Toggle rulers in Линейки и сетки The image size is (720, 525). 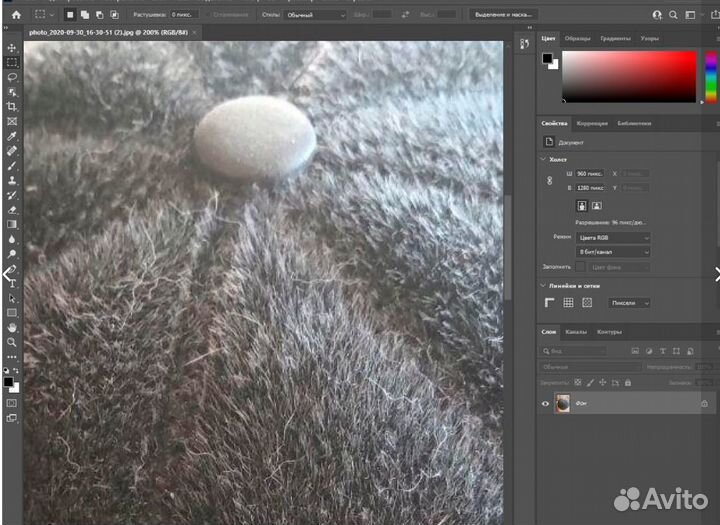point(550,303)
